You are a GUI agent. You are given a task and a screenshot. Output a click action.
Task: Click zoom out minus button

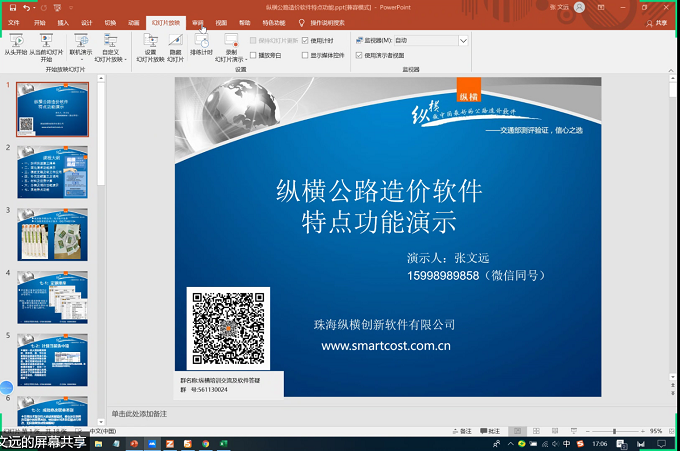pos(588,431)
